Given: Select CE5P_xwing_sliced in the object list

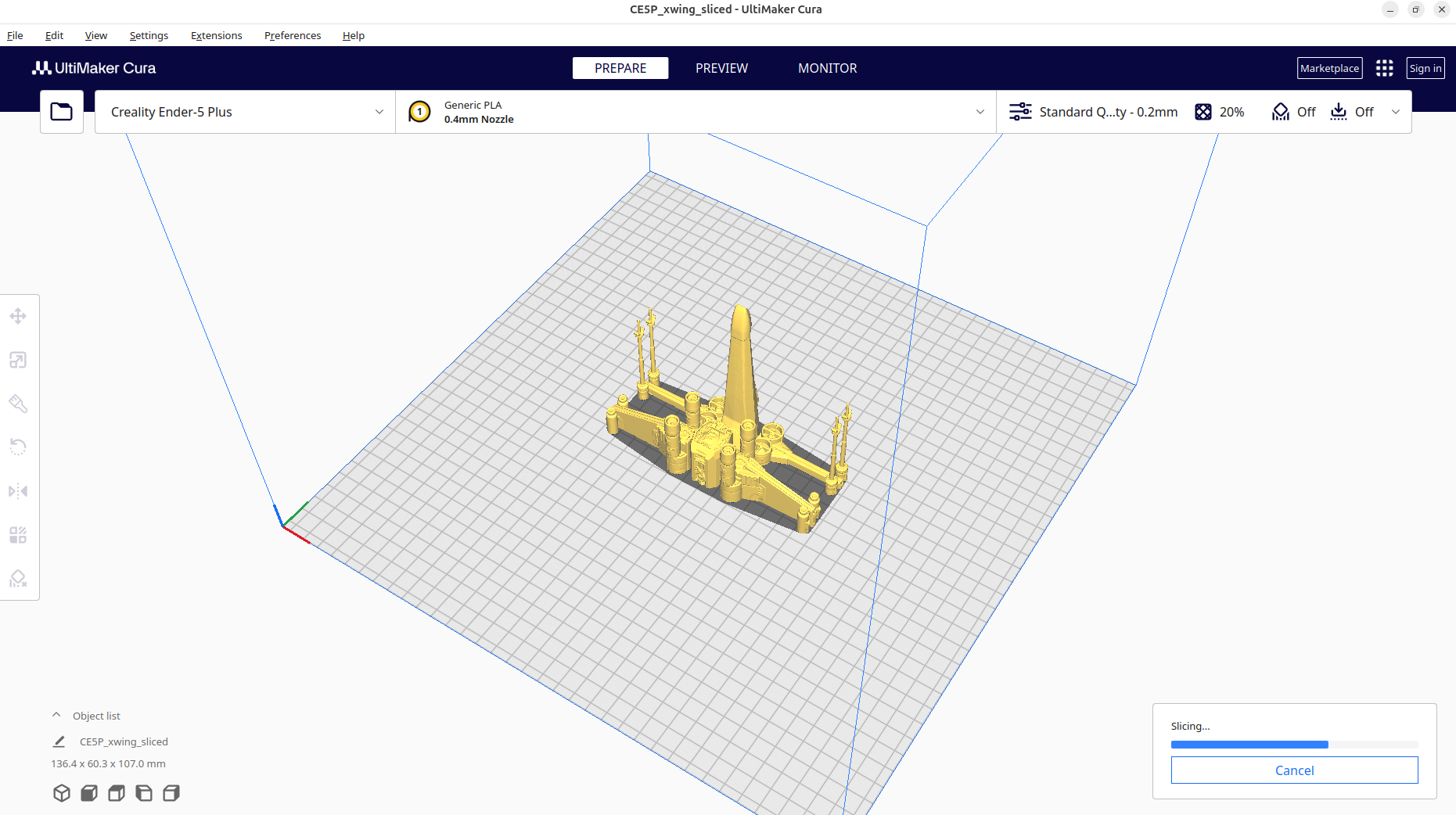Looking at the screenshot, I should (x=124, y=741).
